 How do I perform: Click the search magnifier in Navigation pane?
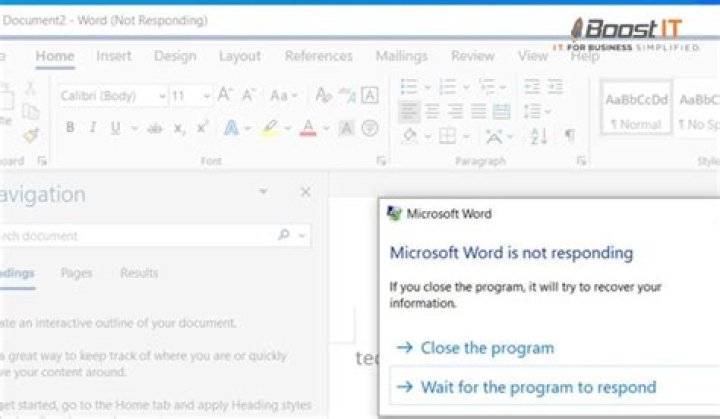(x=284, y=236)
